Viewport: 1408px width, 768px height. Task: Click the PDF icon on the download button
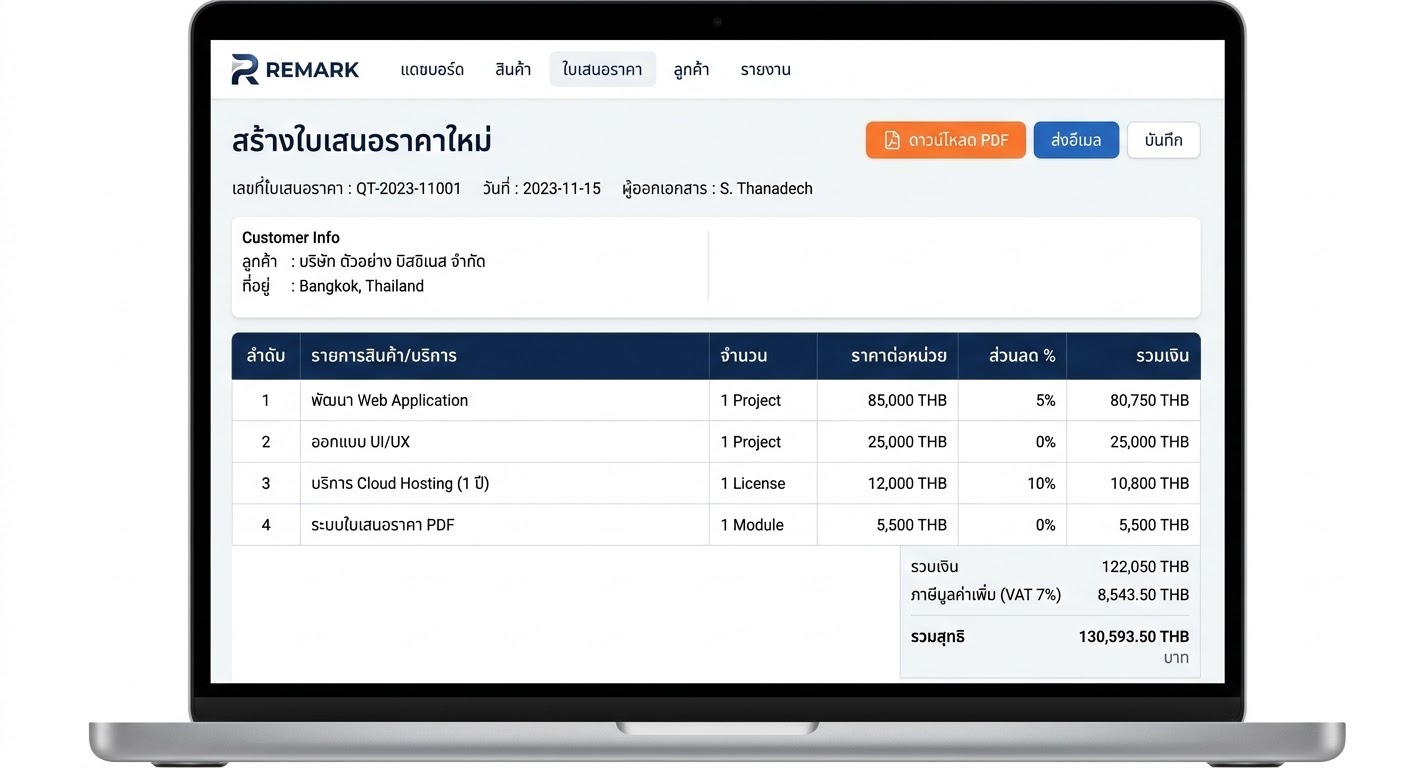891,140
